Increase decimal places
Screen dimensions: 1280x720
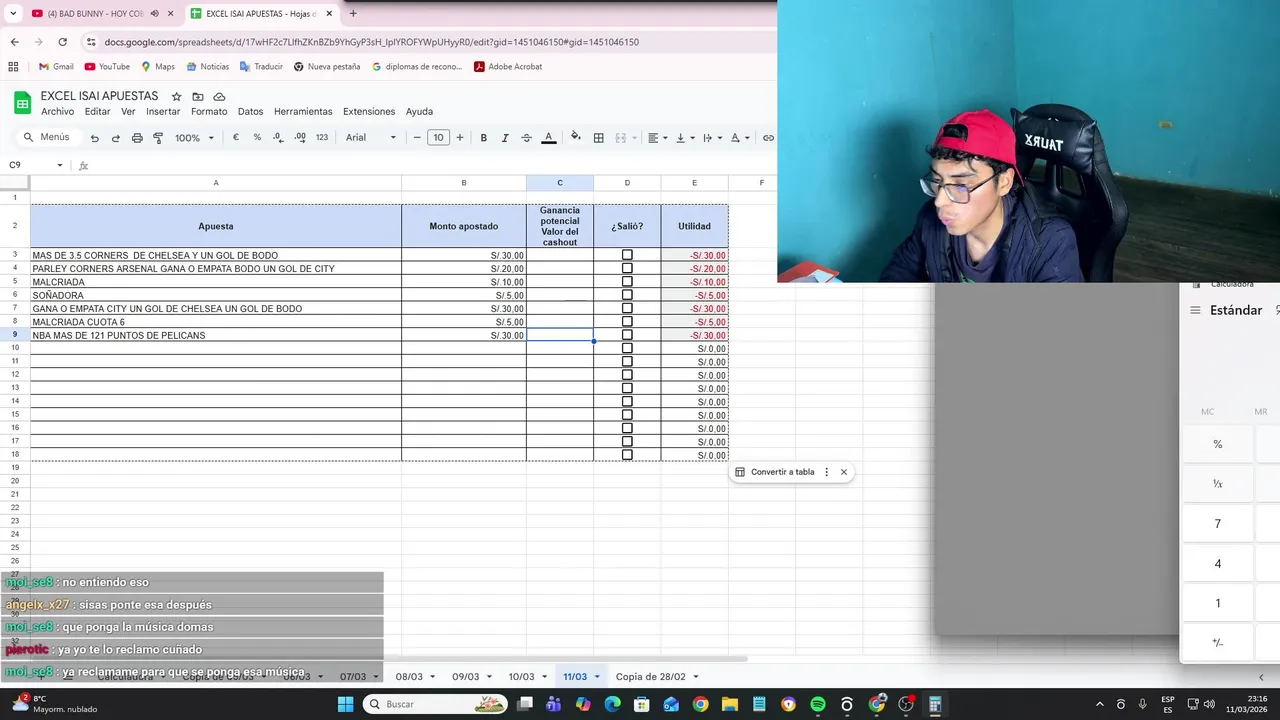pos(300,138)
